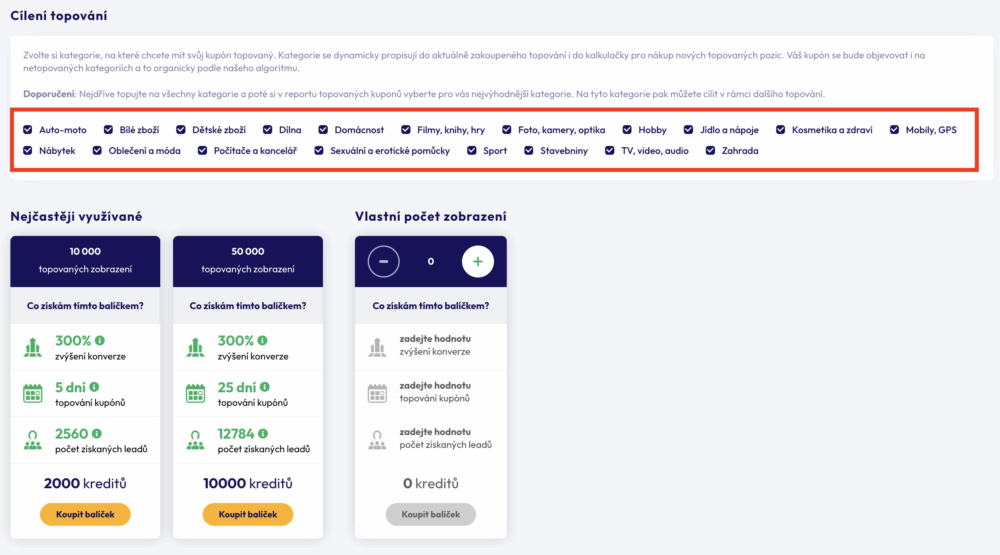
Task: Click the greyed Koupit balíček button
Action: click(x=430, y=514)
